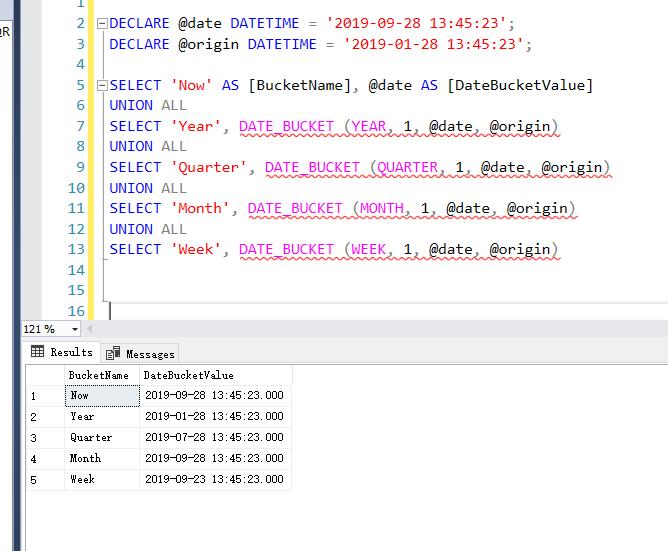Select row header 4 in results grid
The image size is (668, 551).
point(45,459)
